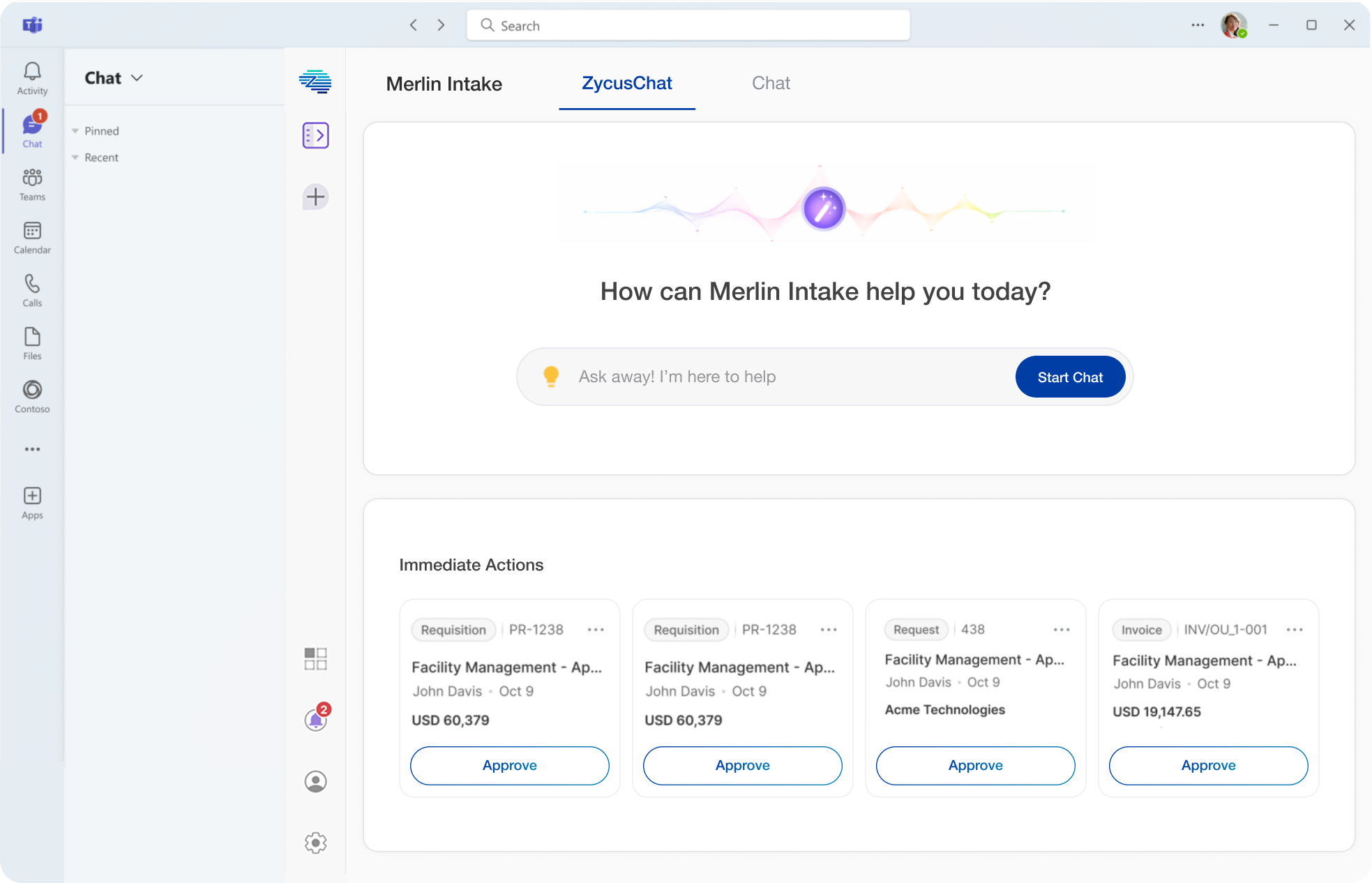Approve Request 438 from Acme Technologies
Viewport: 1372px width, 883px height.
click(976, 765)
